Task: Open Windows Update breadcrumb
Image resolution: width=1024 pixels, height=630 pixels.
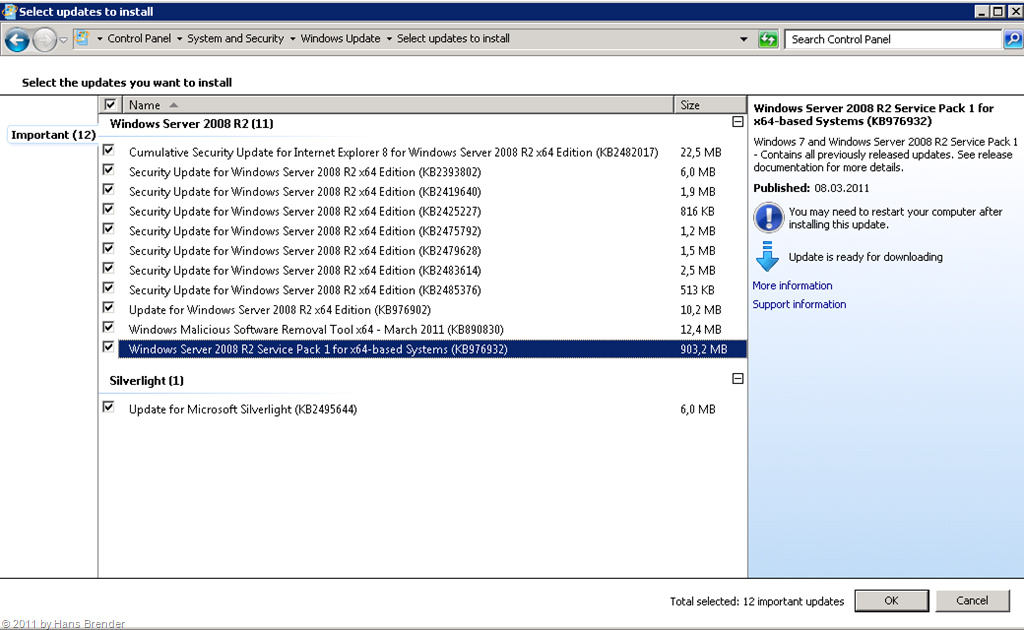Action: (x=340, y=39)
